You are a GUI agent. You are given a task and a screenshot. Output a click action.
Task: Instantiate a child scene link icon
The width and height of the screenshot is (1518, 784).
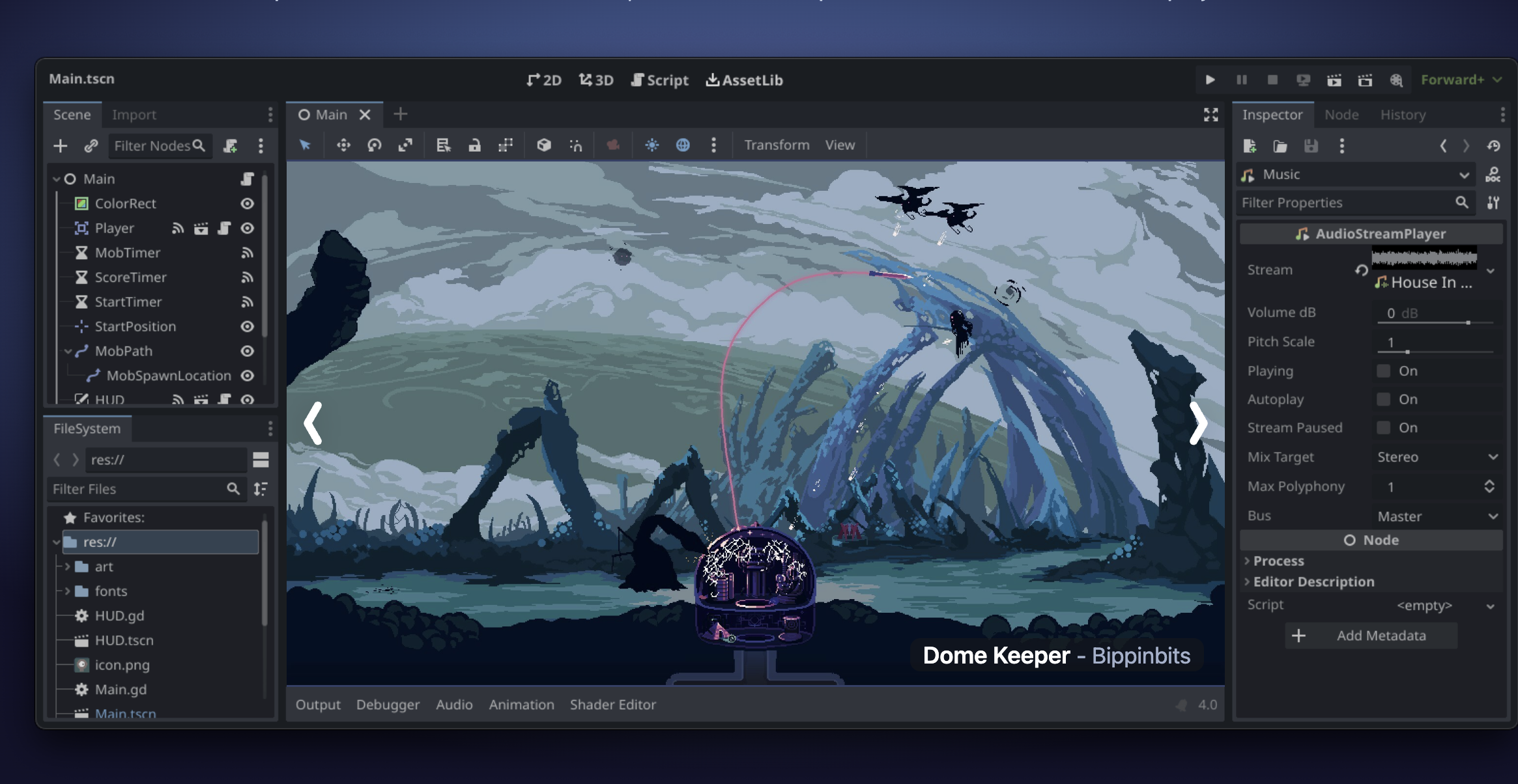[91, 146]
